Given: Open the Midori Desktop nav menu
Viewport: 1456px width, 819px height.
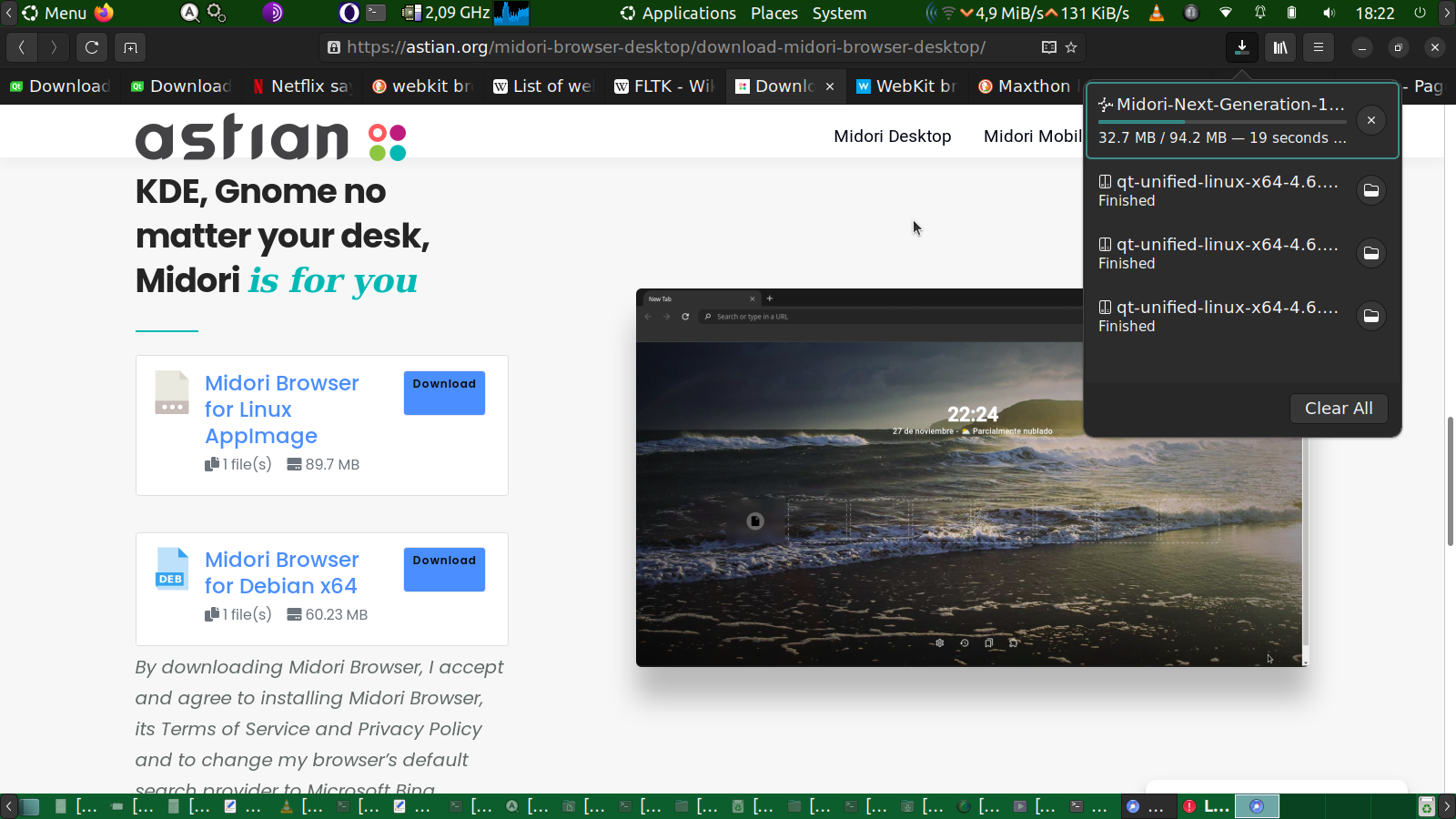Looking at the screenshot, I should [893, 136].
